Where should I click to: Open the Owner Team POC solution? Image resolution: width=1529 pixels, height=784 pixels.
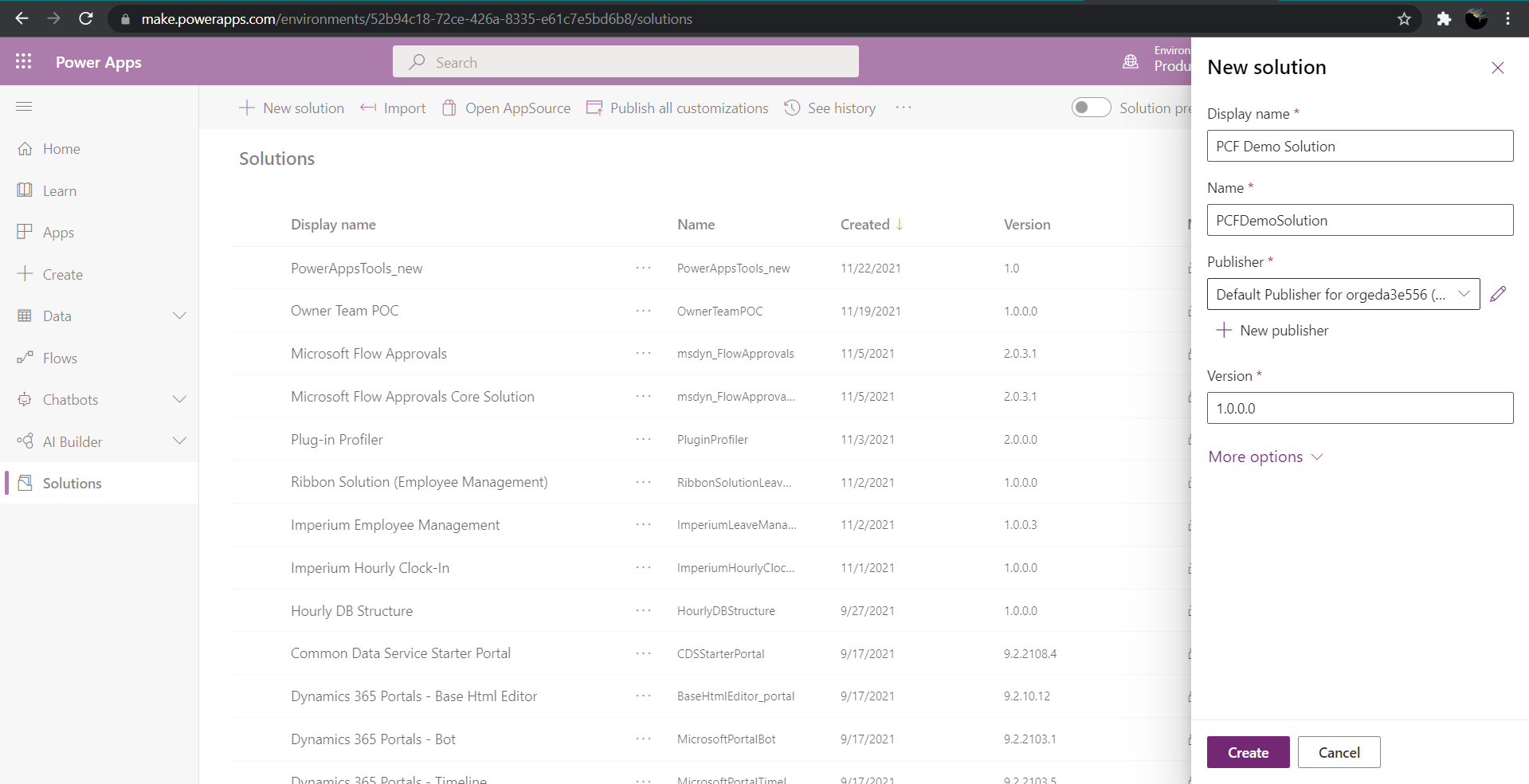click(344, 311)
